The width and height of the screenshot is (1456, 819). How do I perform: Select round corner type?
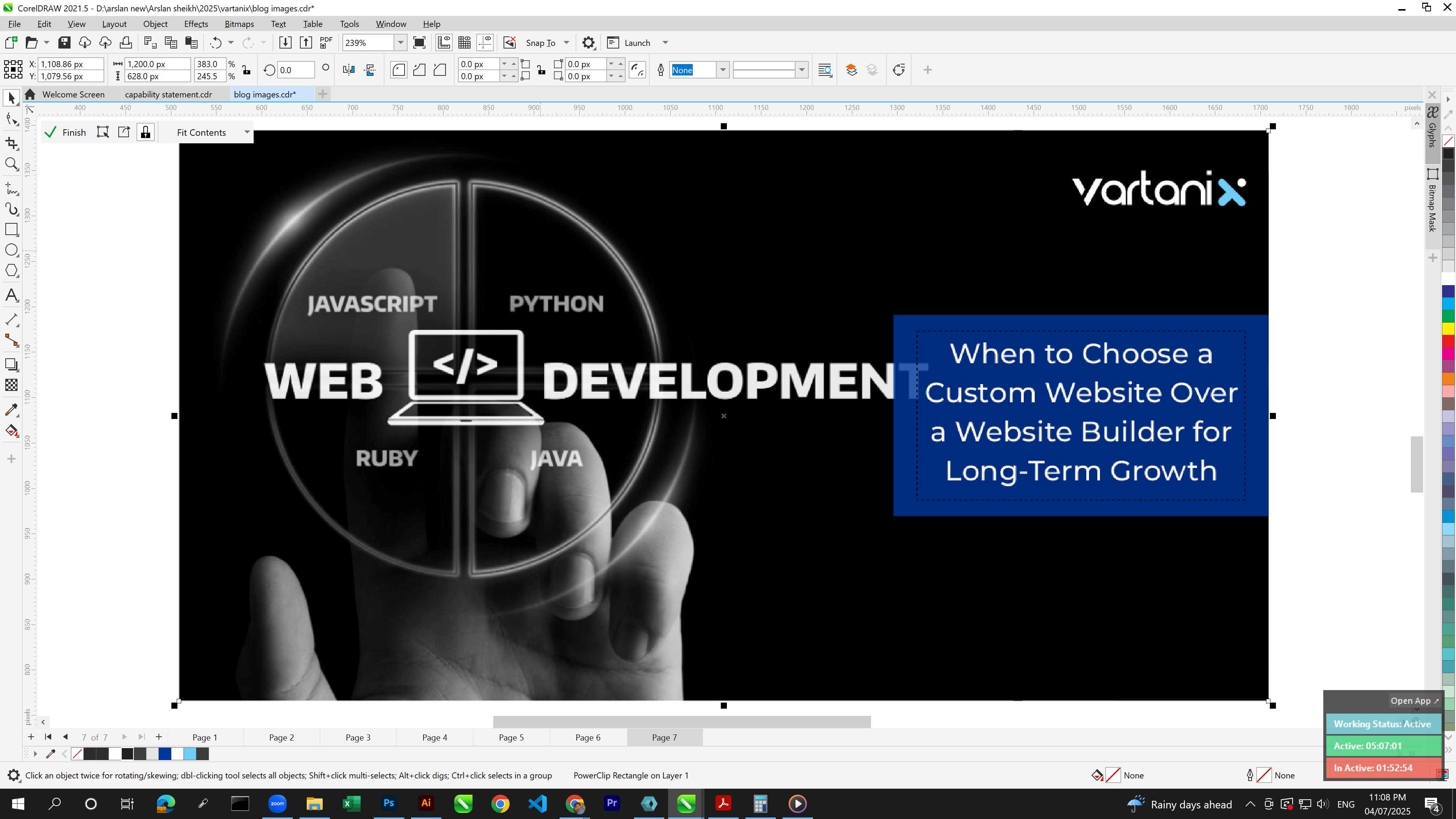pos(399,70)
